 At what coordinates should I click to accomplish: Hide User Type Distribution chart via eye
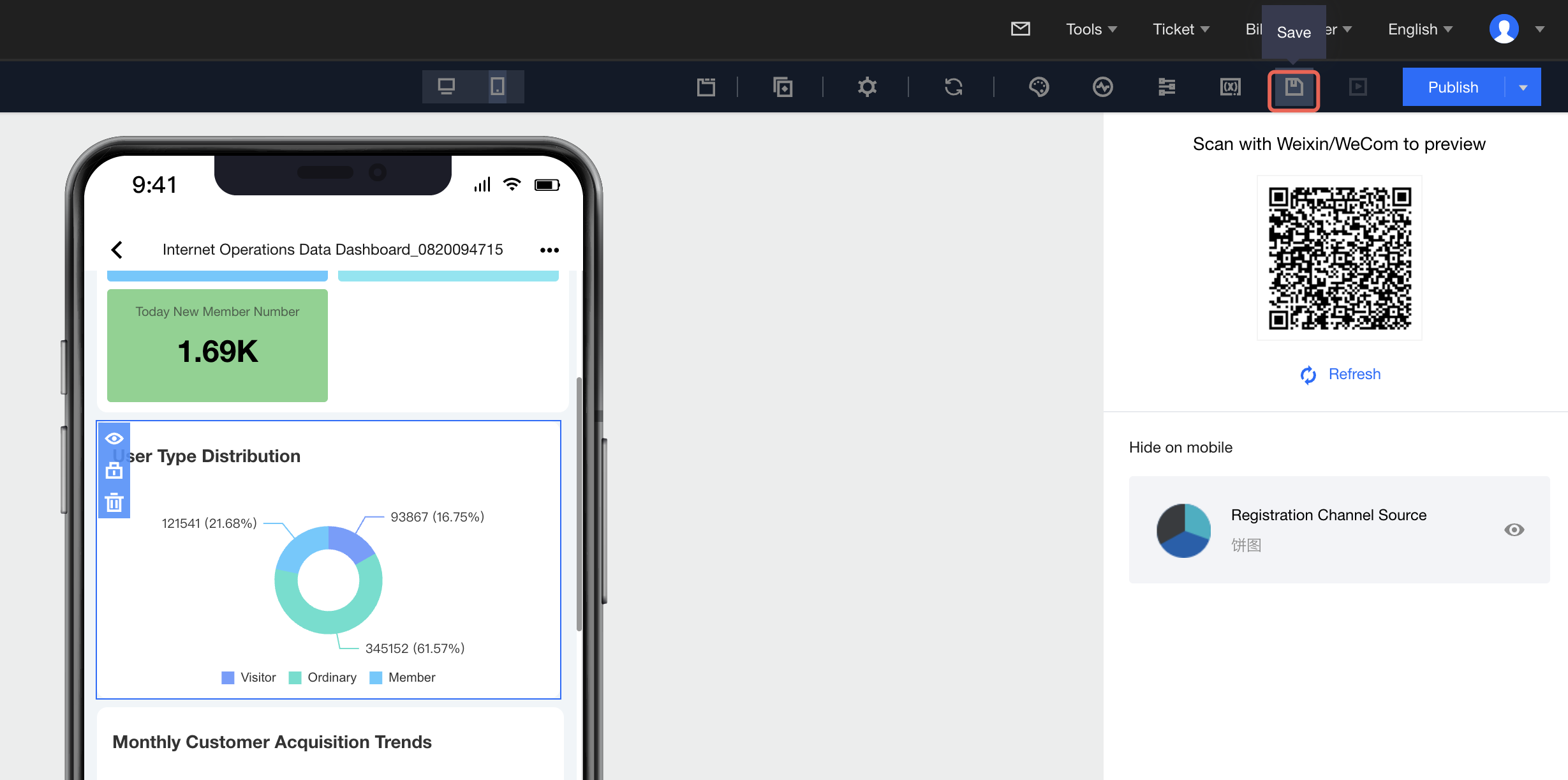coord(114,439)
